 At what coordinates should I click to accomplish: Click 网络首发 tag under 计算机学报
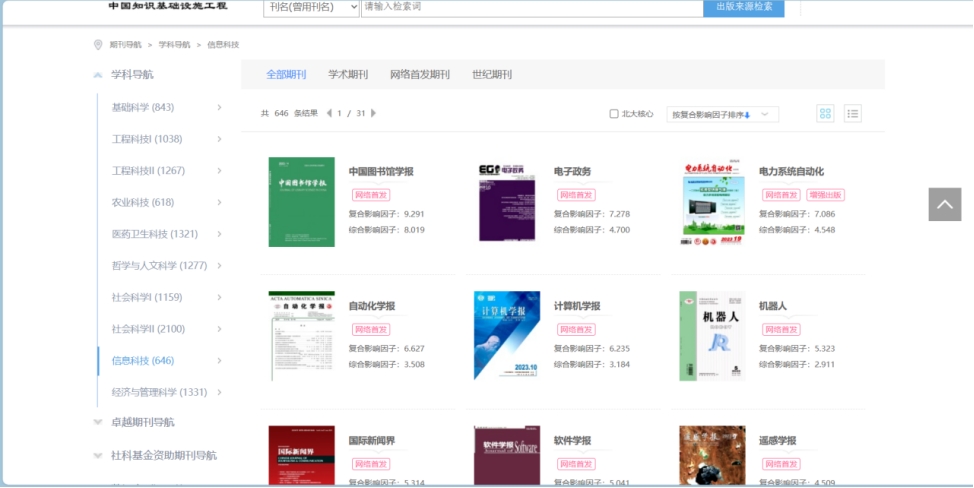tap(576, 330)
